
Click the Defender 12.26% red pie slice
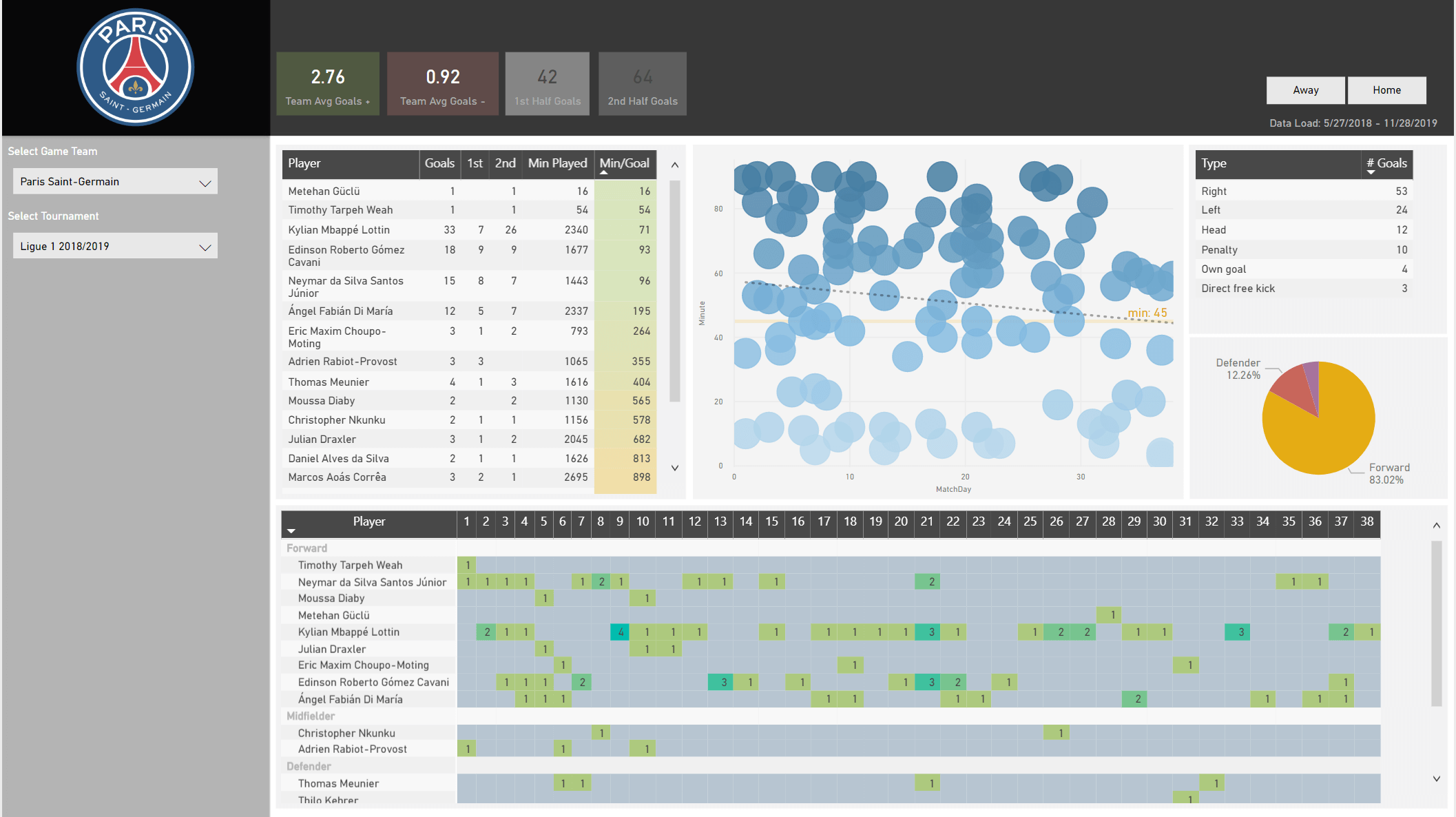pyautogui.click(x=1295, y=389)
